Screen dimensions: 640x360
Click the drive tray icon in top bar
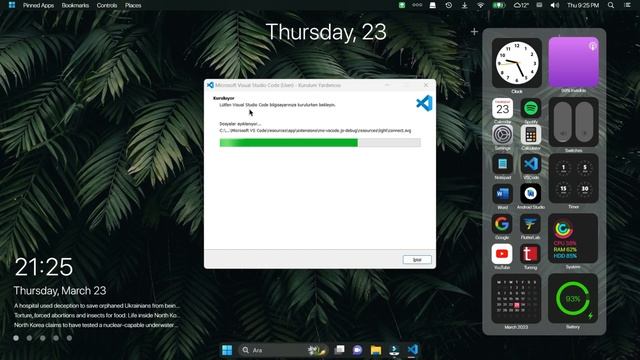click(433, 5)
